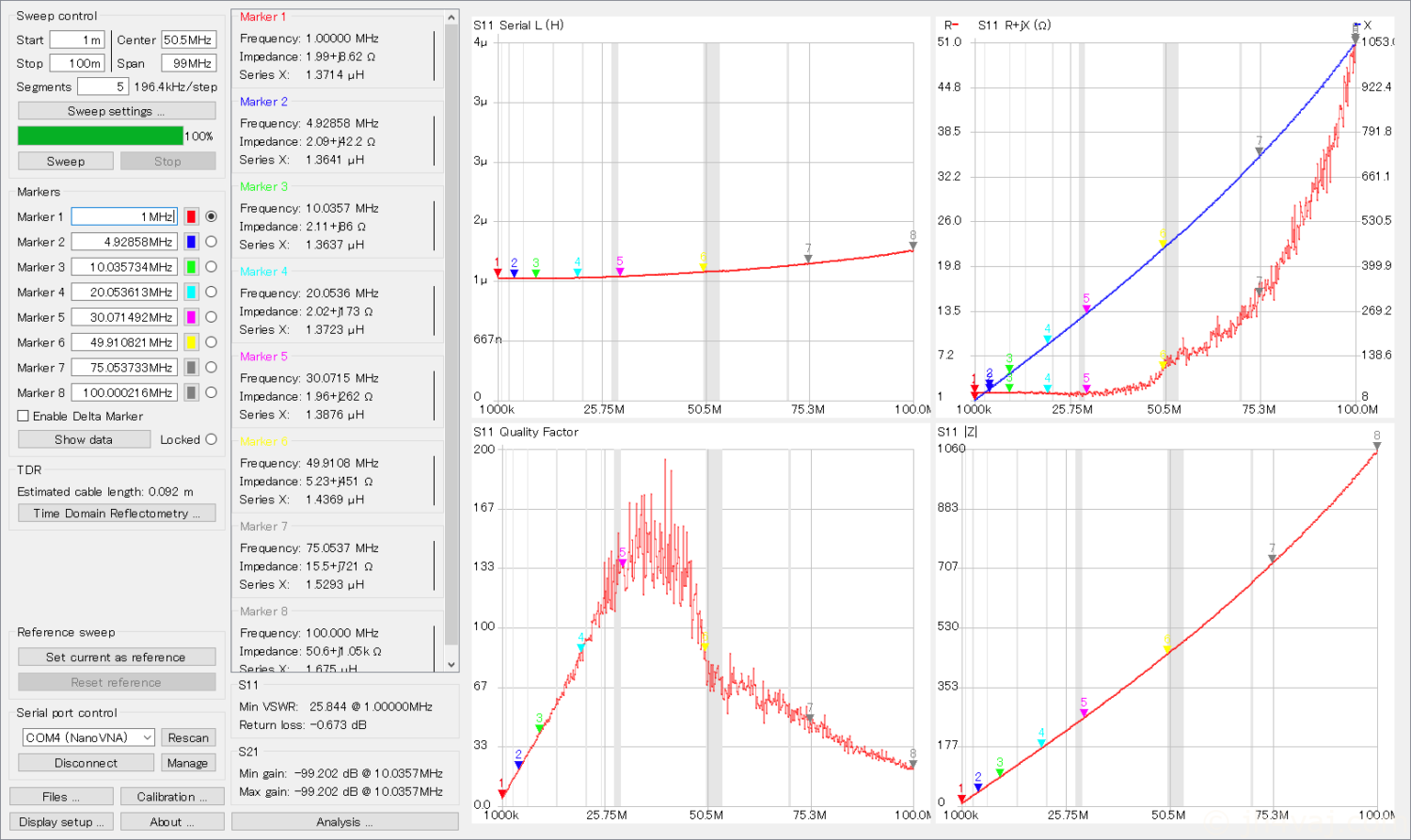This screenshot has width=1411, height=840.
Task: Click marker 7 on Quality Factor chart
Action: coord(809,718)
